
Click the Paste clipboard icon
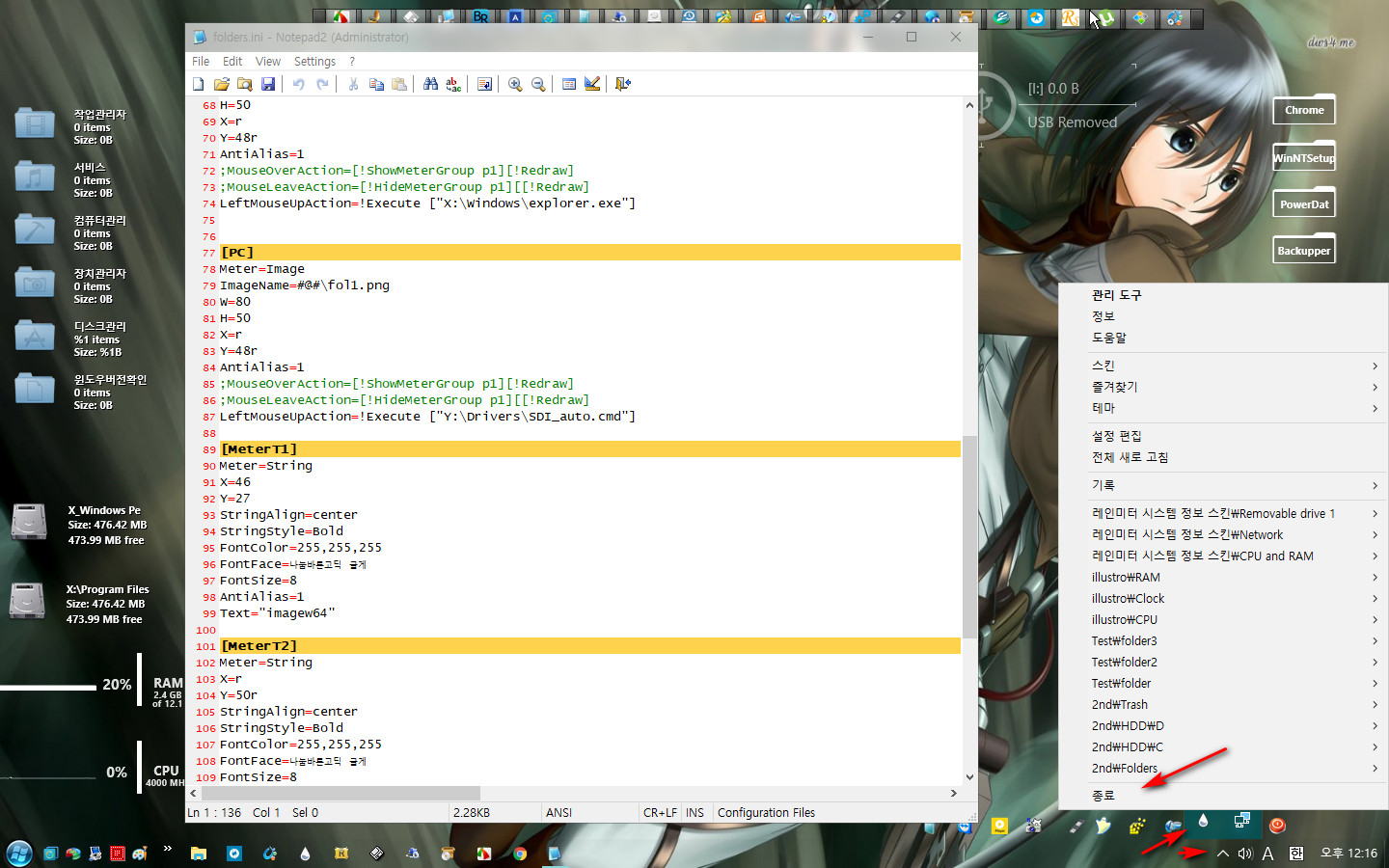pyautogui.click(x=399, y=84)
